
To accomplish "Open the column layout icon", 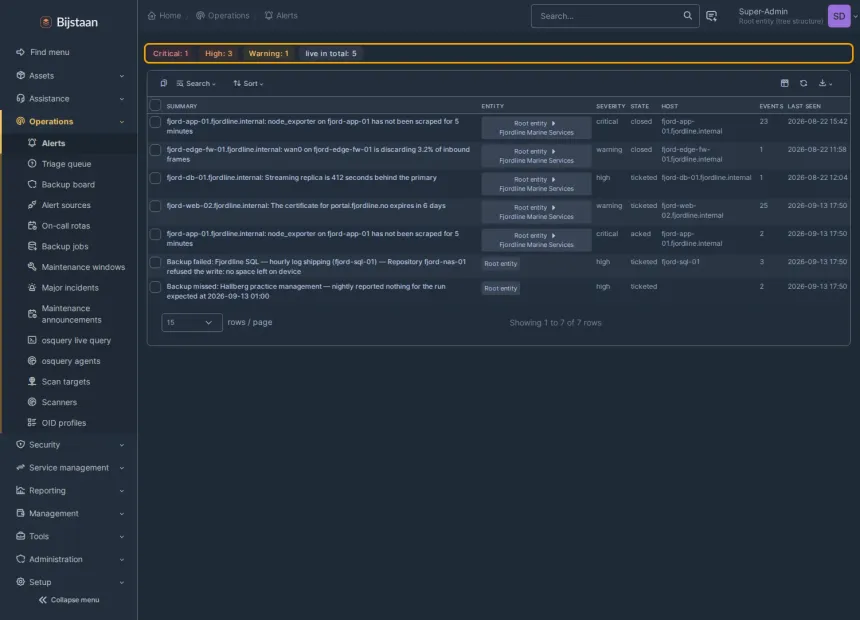I will click(x=784, y=83).
